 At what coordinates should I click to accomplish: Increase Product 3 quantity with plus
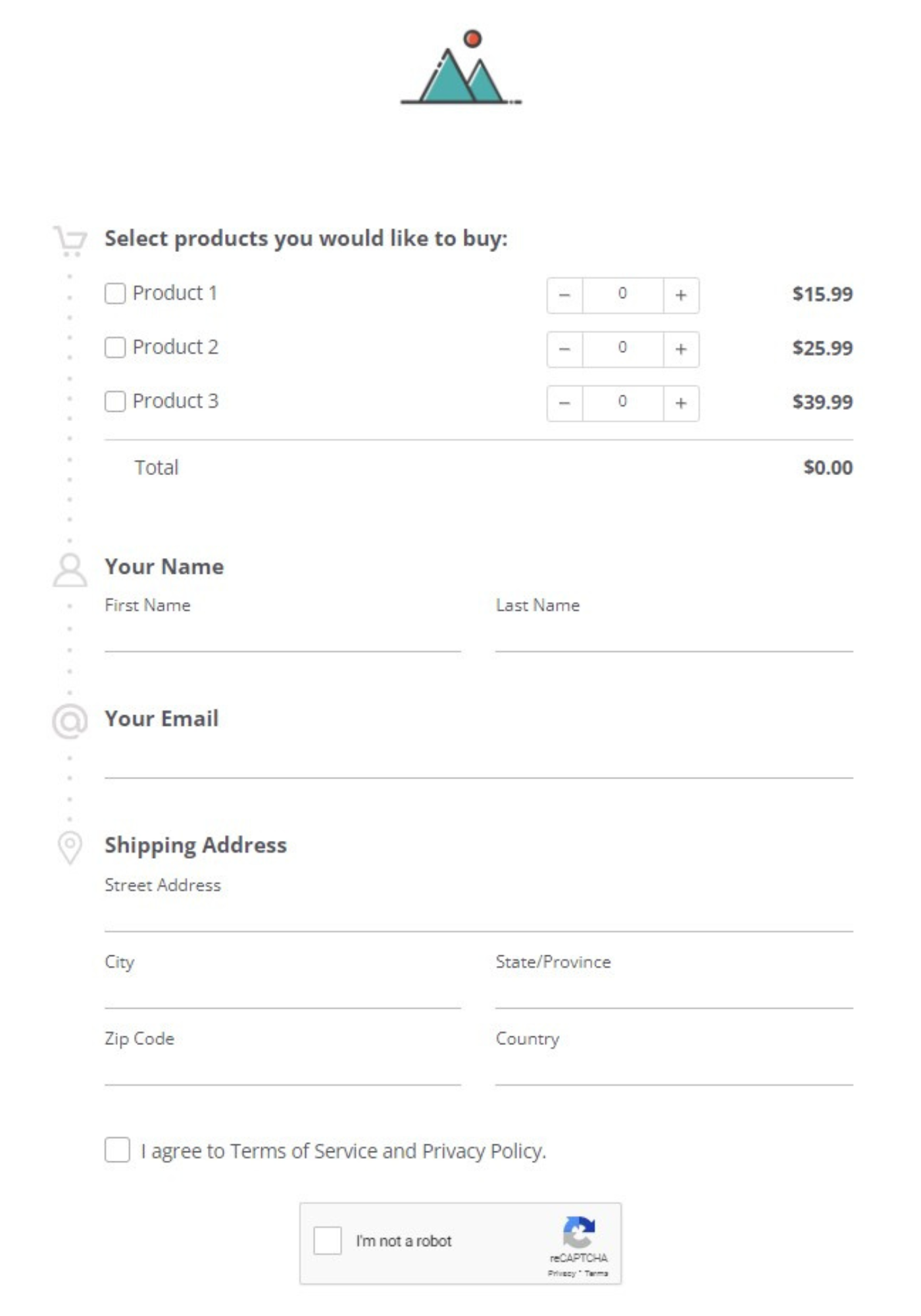(680, 403)
